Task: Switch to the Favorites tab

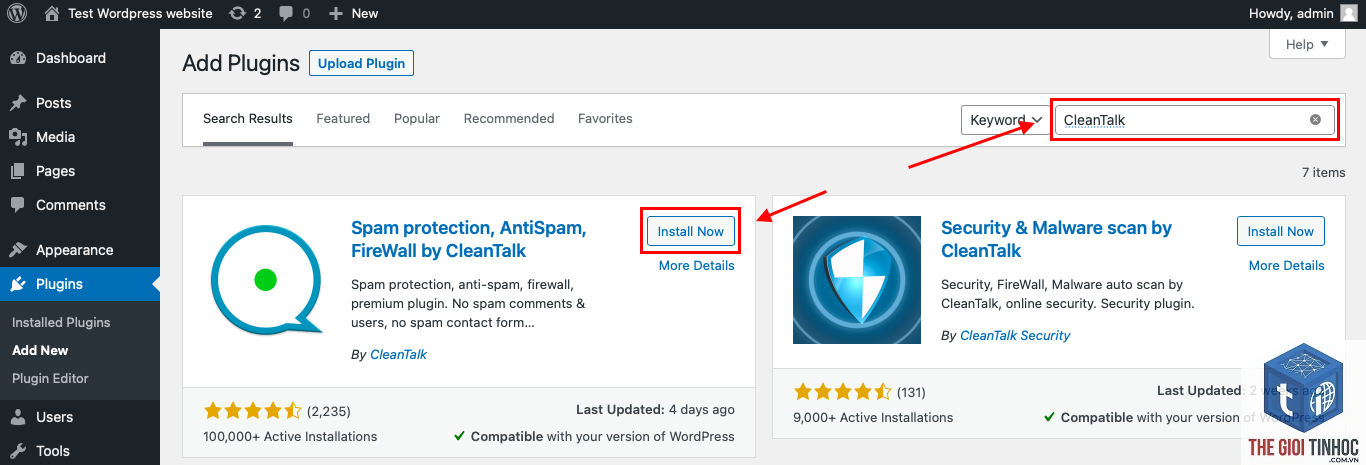Action: (605, 119)
